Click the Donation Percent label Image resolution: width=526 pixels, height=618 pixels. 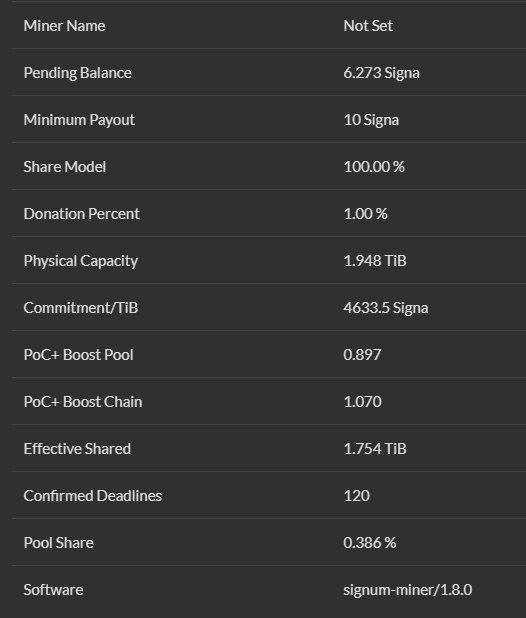[82, 214]
